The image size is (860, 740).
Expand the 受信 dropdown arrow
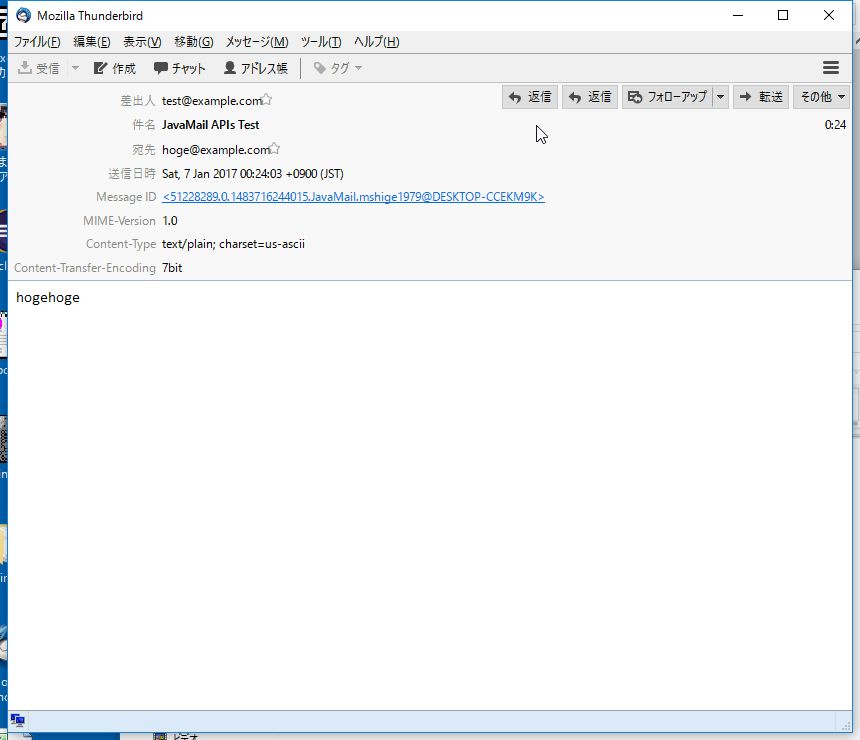point(75,68)
